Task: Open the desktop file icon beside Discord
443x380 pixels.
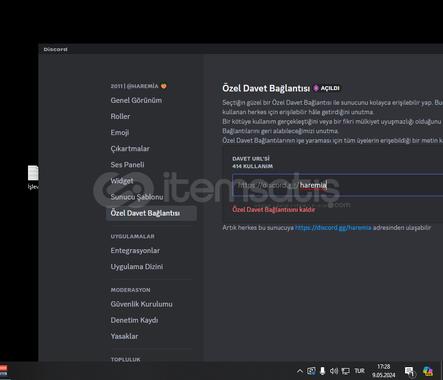Action: click(x=33, y=177)
